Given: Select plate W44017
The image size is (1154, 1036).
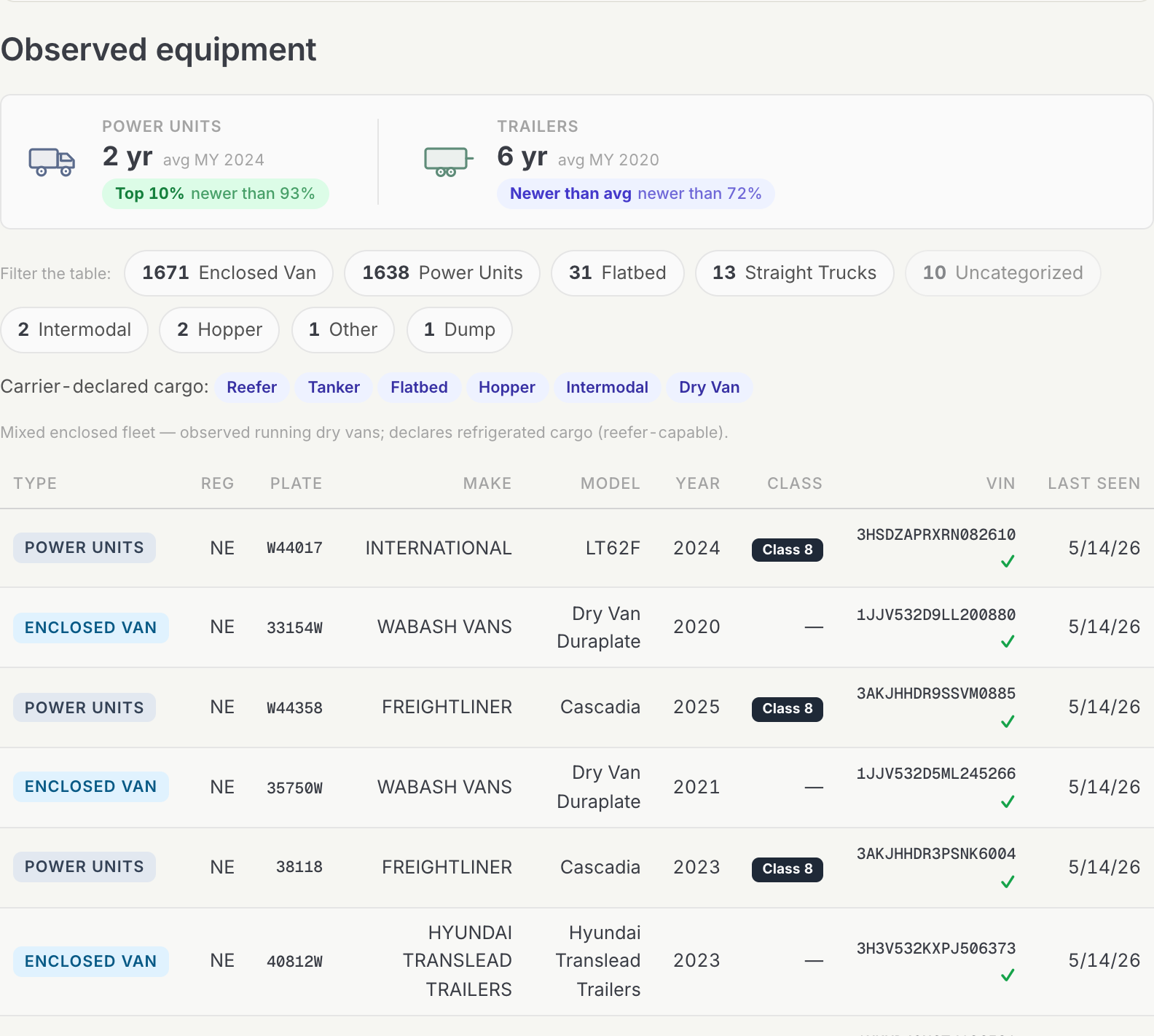Looking at the screenshot, I should click(294, 548).
